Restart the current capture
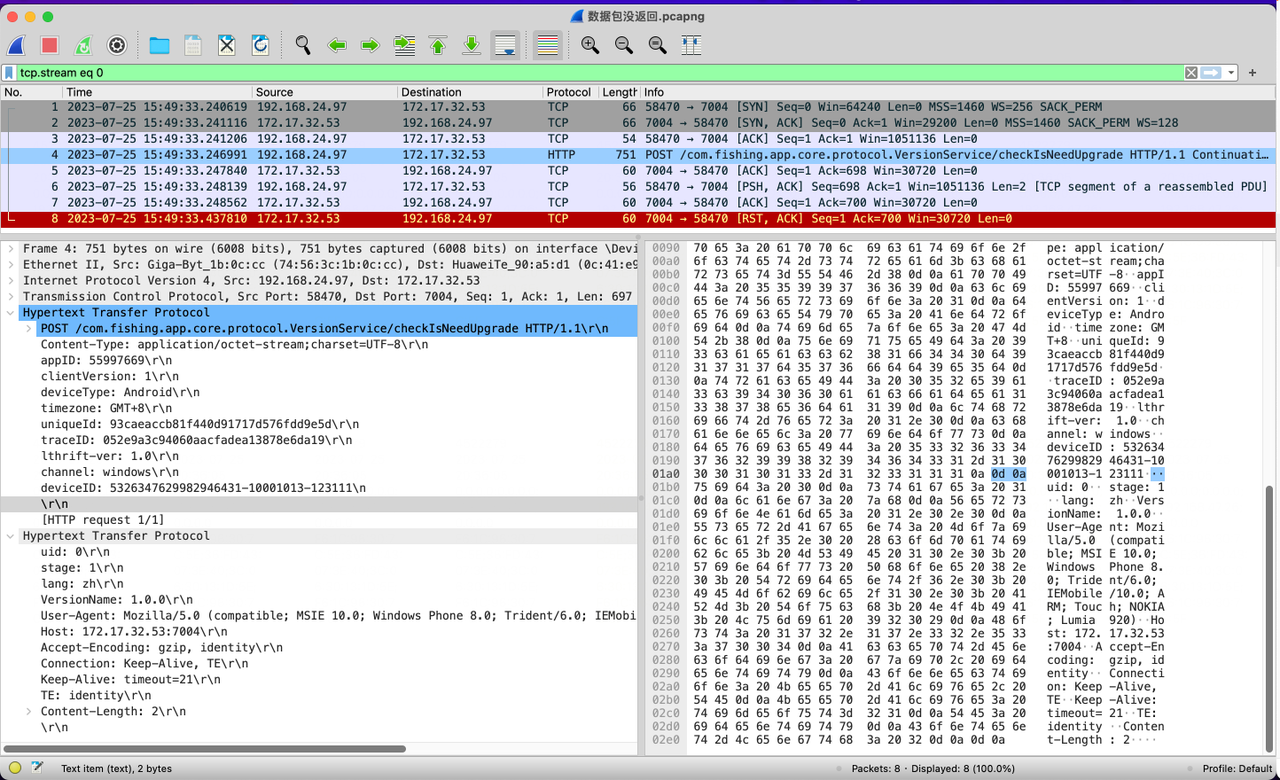The width and height of the screenshot is (1280, 780). [x=83, y=45]
